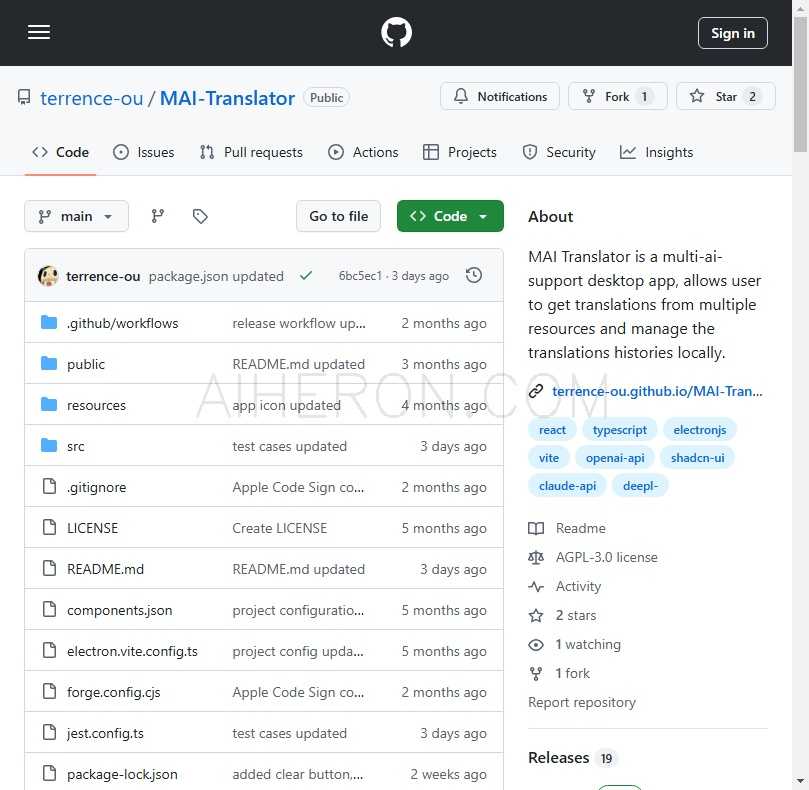Fork this repository
Screen dimensions: 809x790
pyautogui.click(x=618, y=96)
